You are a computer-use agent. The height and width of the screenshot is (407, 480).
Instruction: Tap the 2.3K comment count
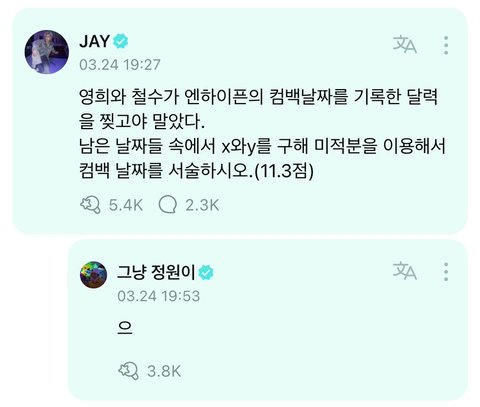[202, 205]
